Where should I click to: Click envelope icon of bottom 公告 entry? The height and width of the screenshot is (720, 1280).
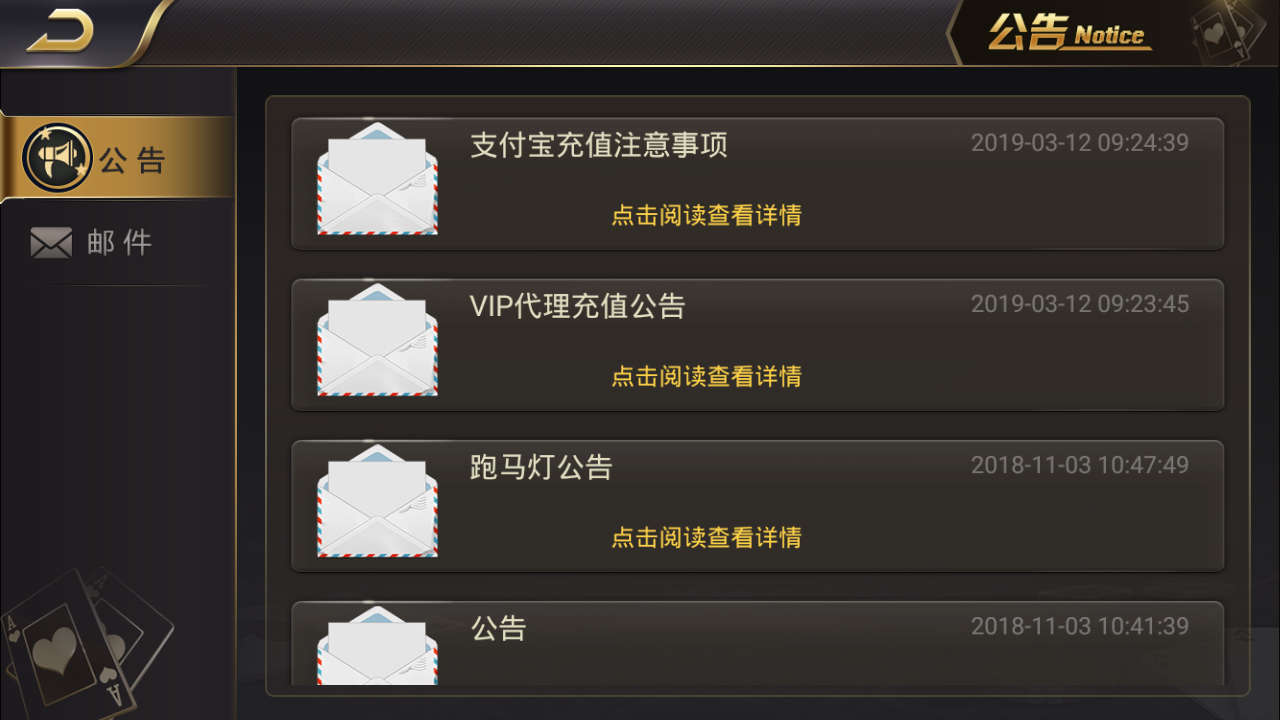coord(377,645)
